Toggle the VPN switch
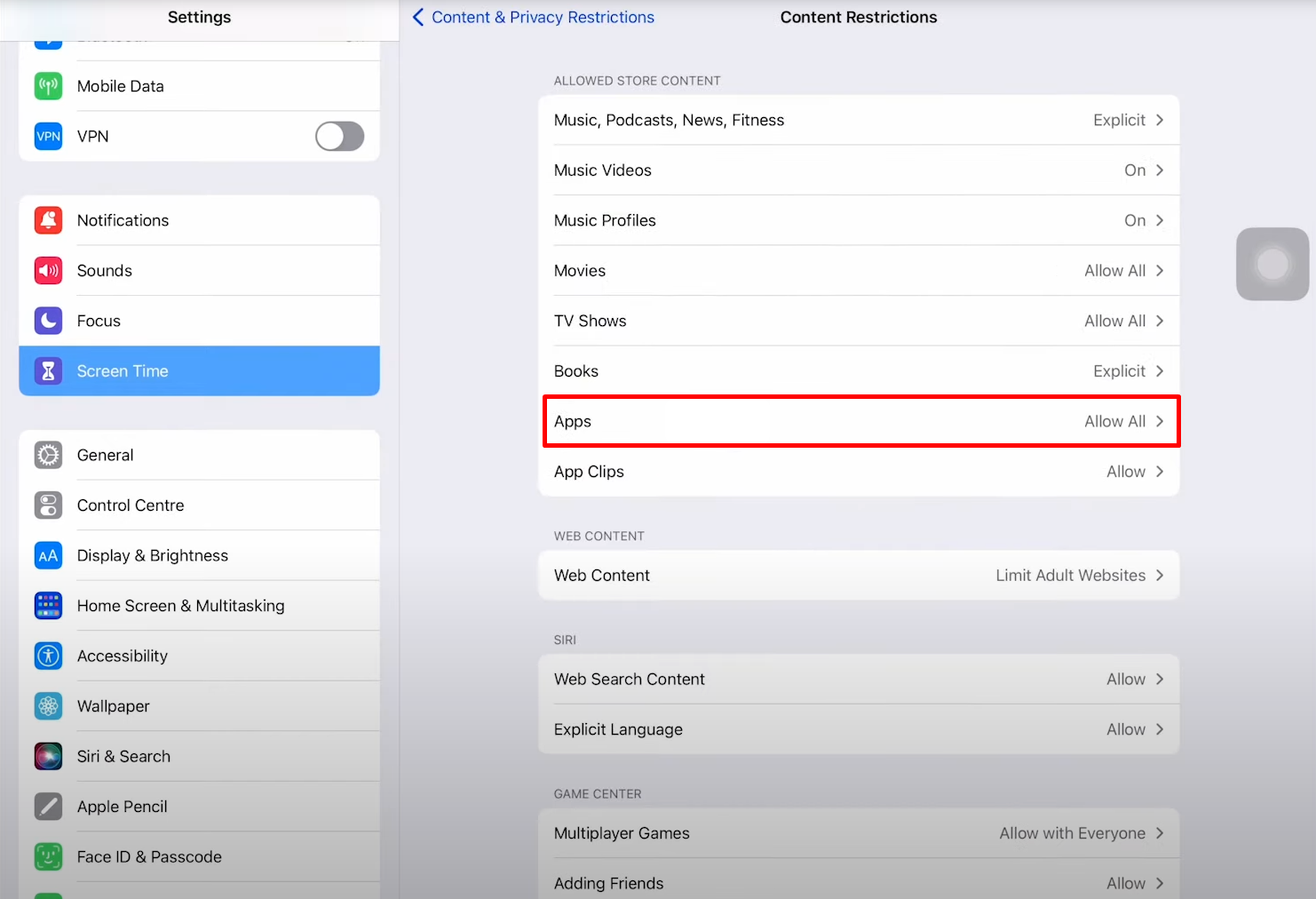Viewport: 1316px width, 899px height. (339, 136)
